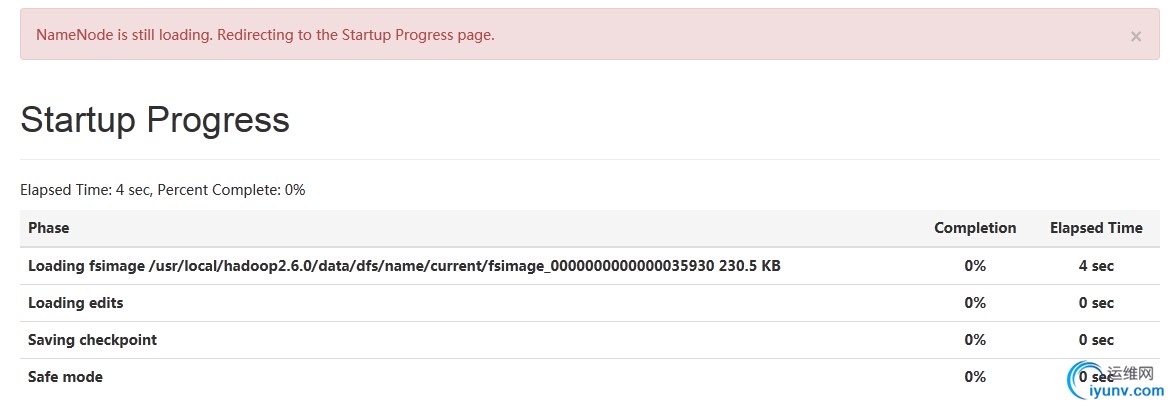
Task: Click the Completion column header
Action: [975, 228]
